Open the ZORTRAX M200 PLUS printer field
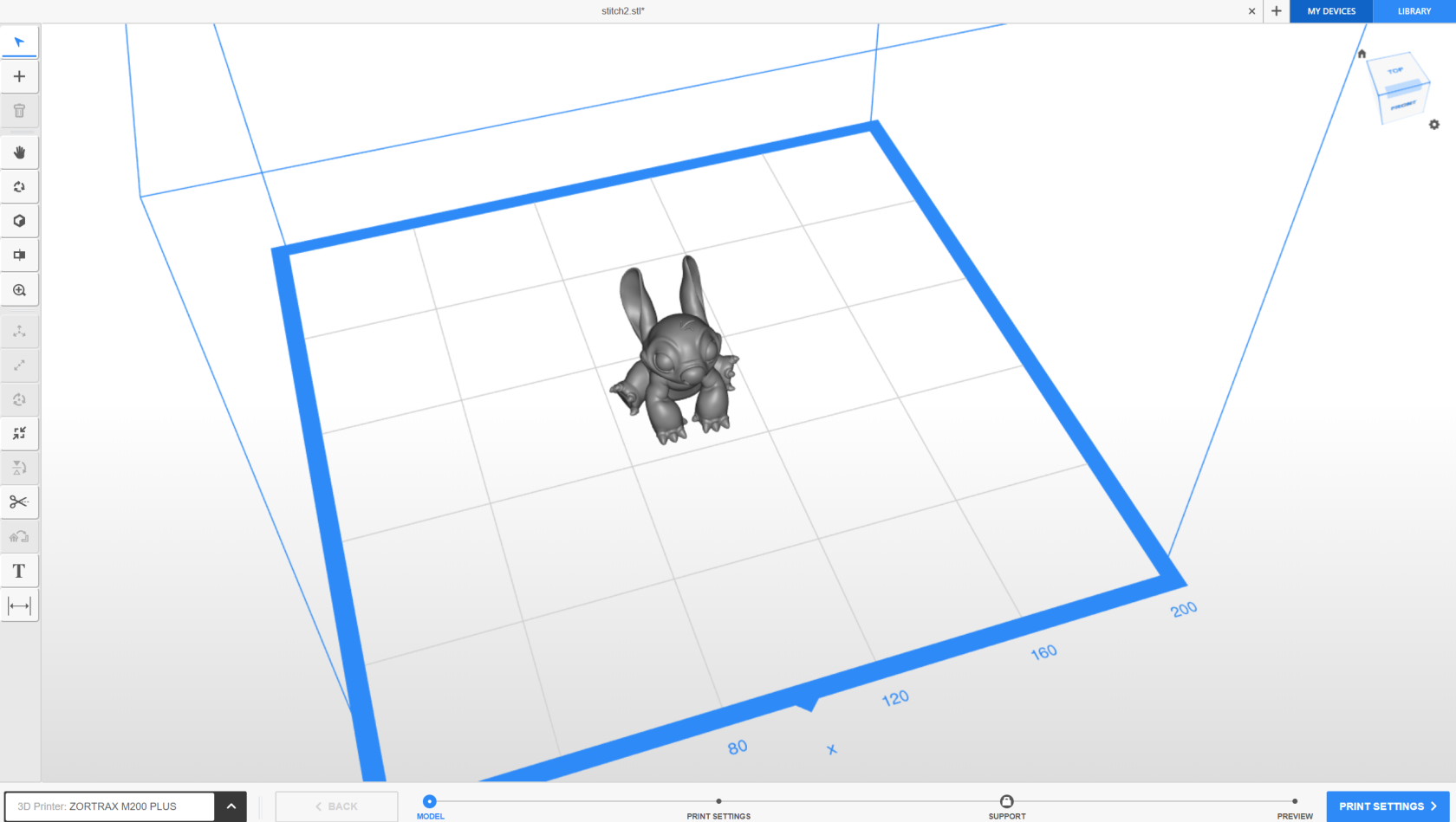 pos(109,806)
